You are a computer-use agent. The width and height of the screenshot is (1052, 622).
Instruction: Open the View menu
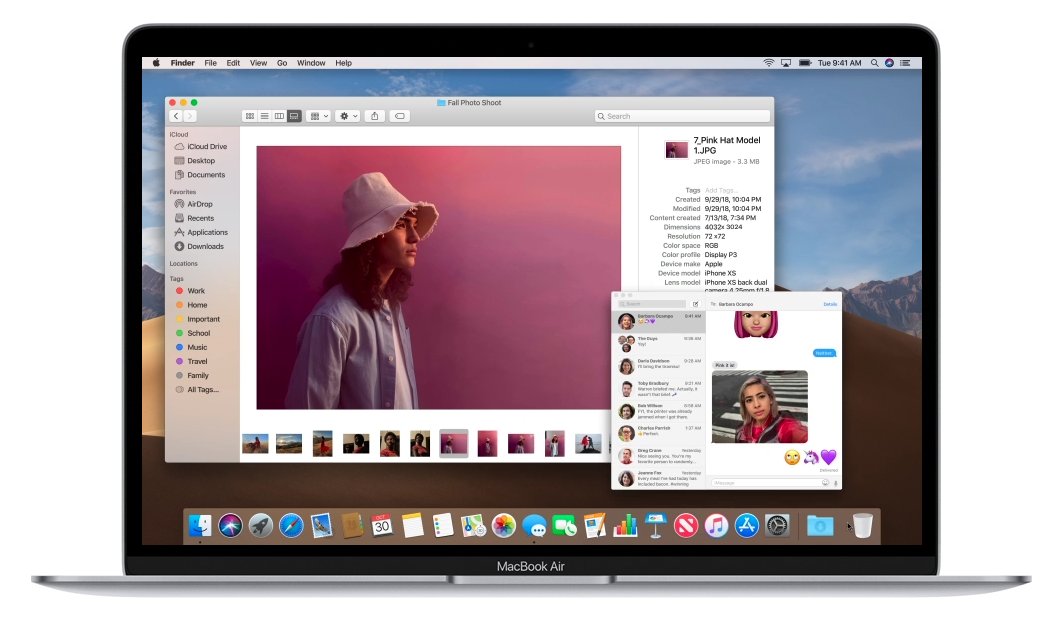(258, 62)
